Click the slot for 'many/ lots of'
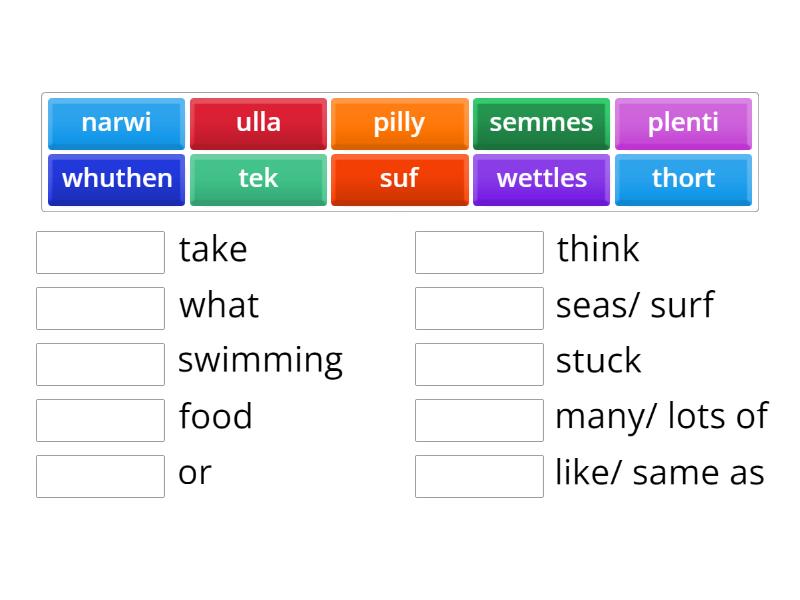 click(479, 420)
